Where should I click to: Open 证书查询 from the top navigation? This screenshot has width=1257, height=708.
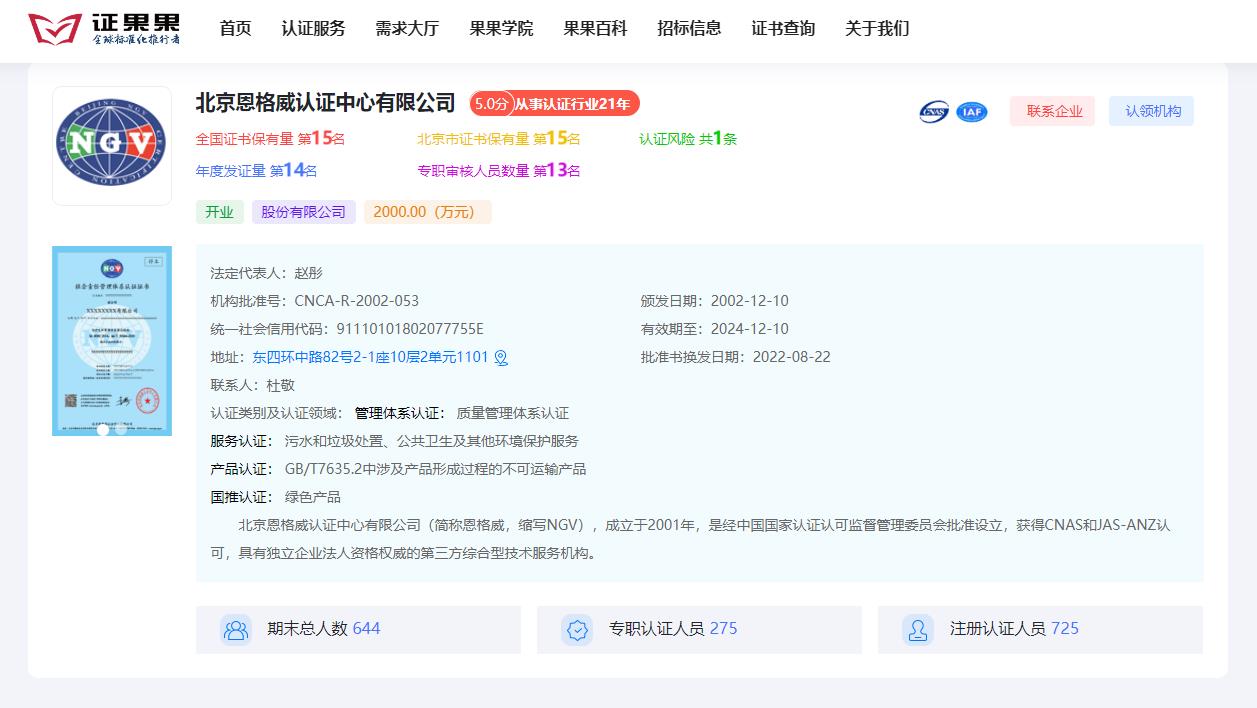click(781, 29)
